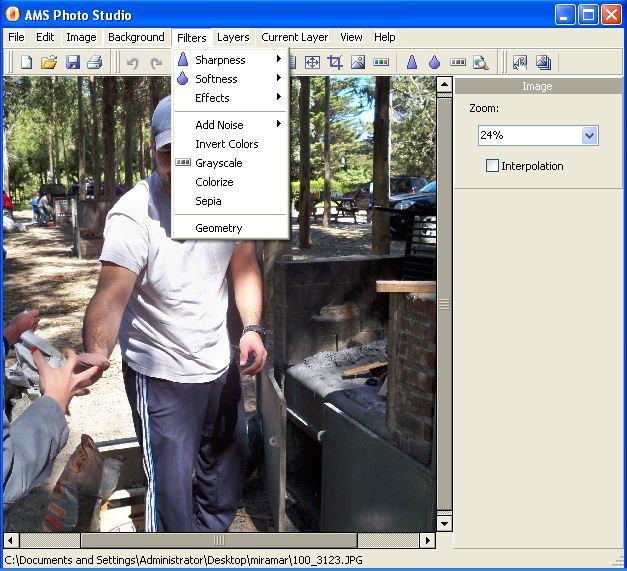
Task: Open a file with the folder icon
Action: click(49, 62)
